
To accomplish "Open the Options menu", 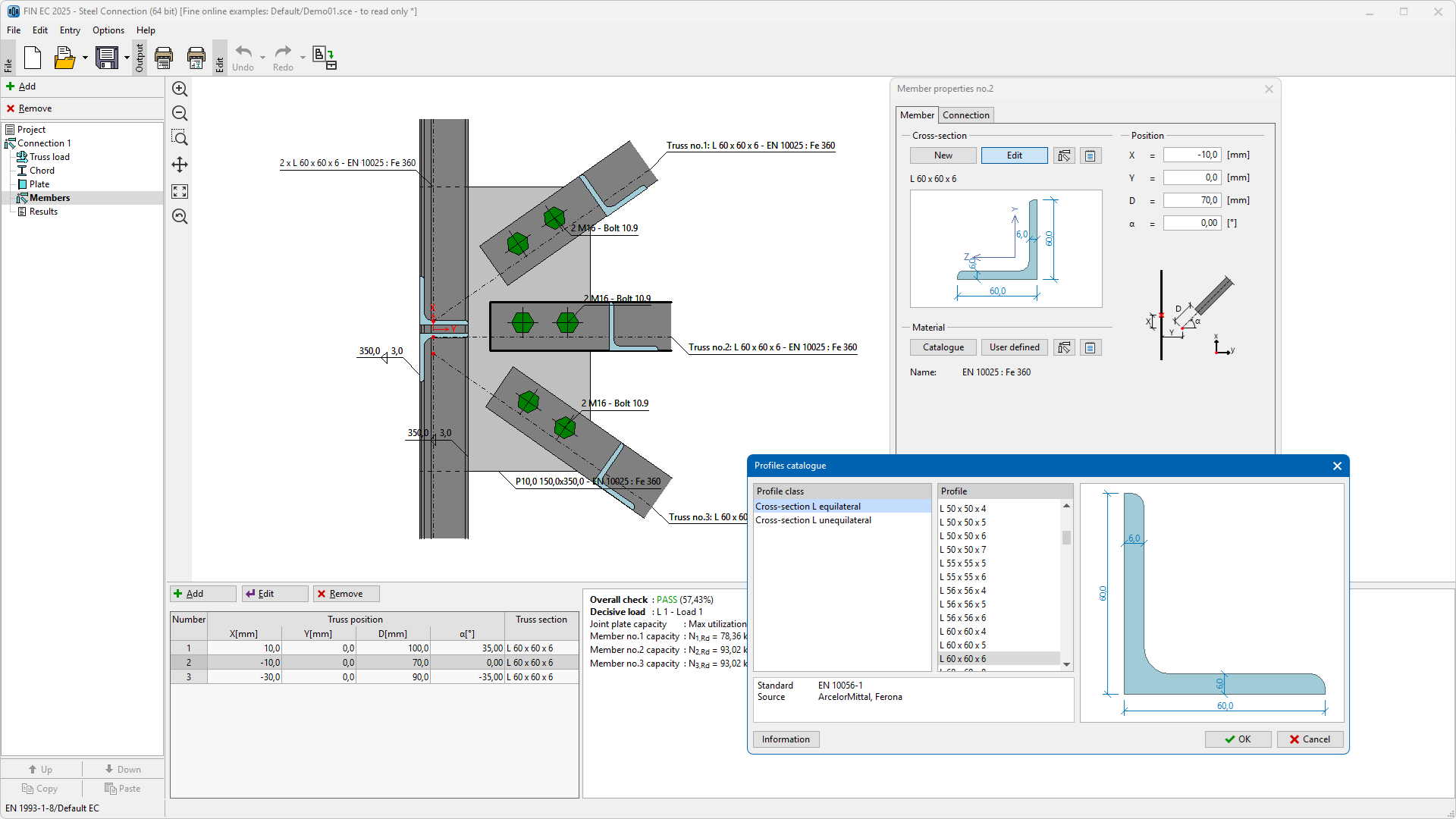I will (108, 30).
